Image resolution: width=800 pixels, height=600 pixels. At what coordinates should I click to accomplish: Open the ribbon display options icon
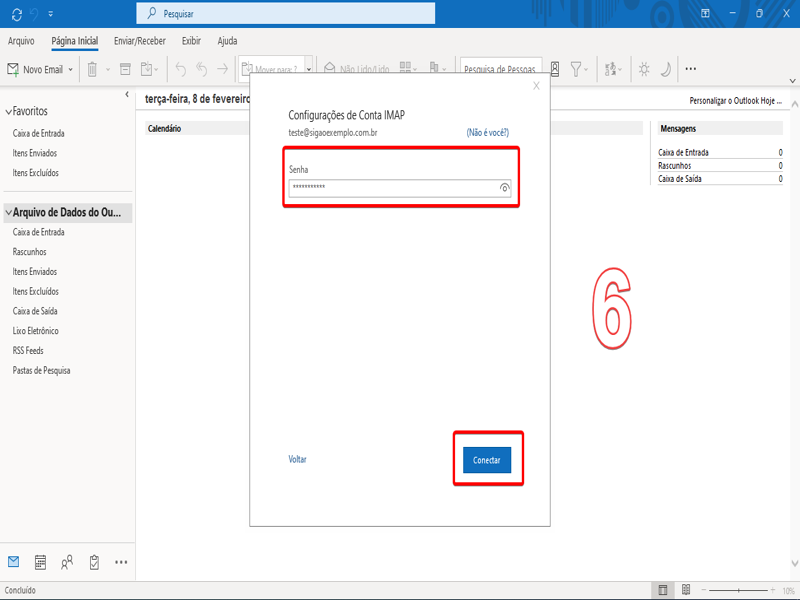point(705,13)
